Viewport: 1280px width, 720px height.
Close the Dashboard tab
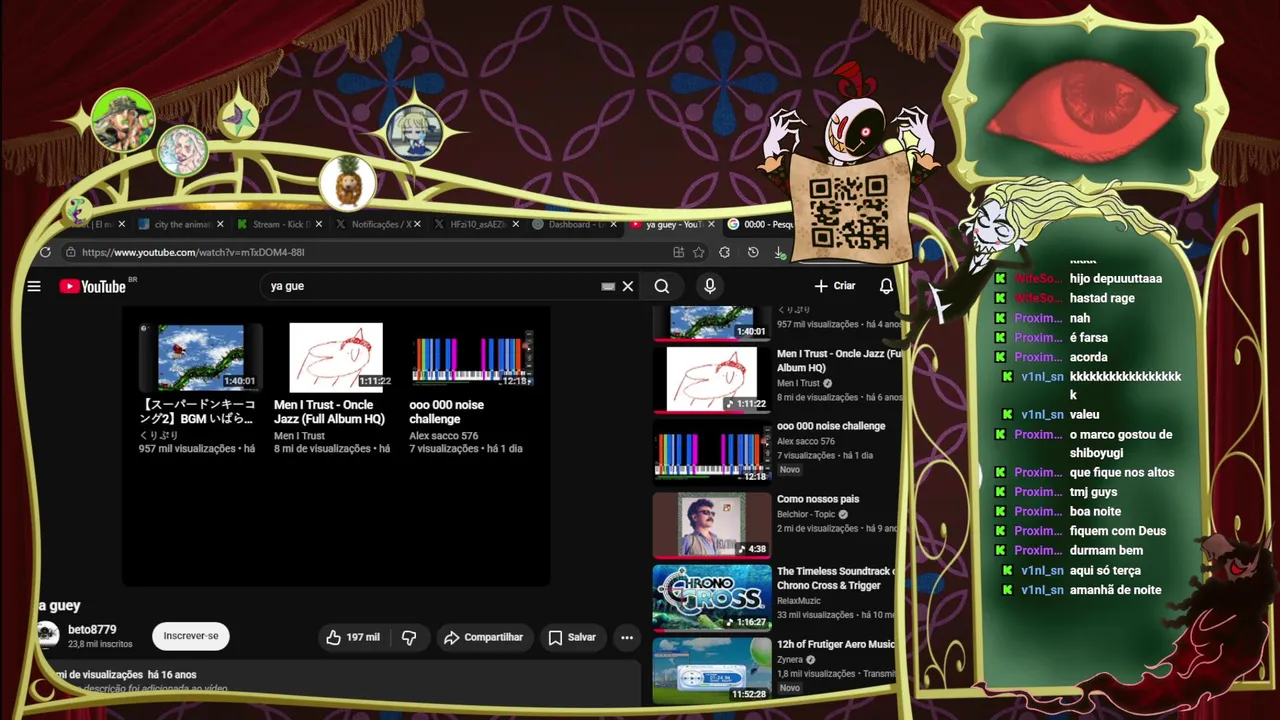click(x=613, y=224)
